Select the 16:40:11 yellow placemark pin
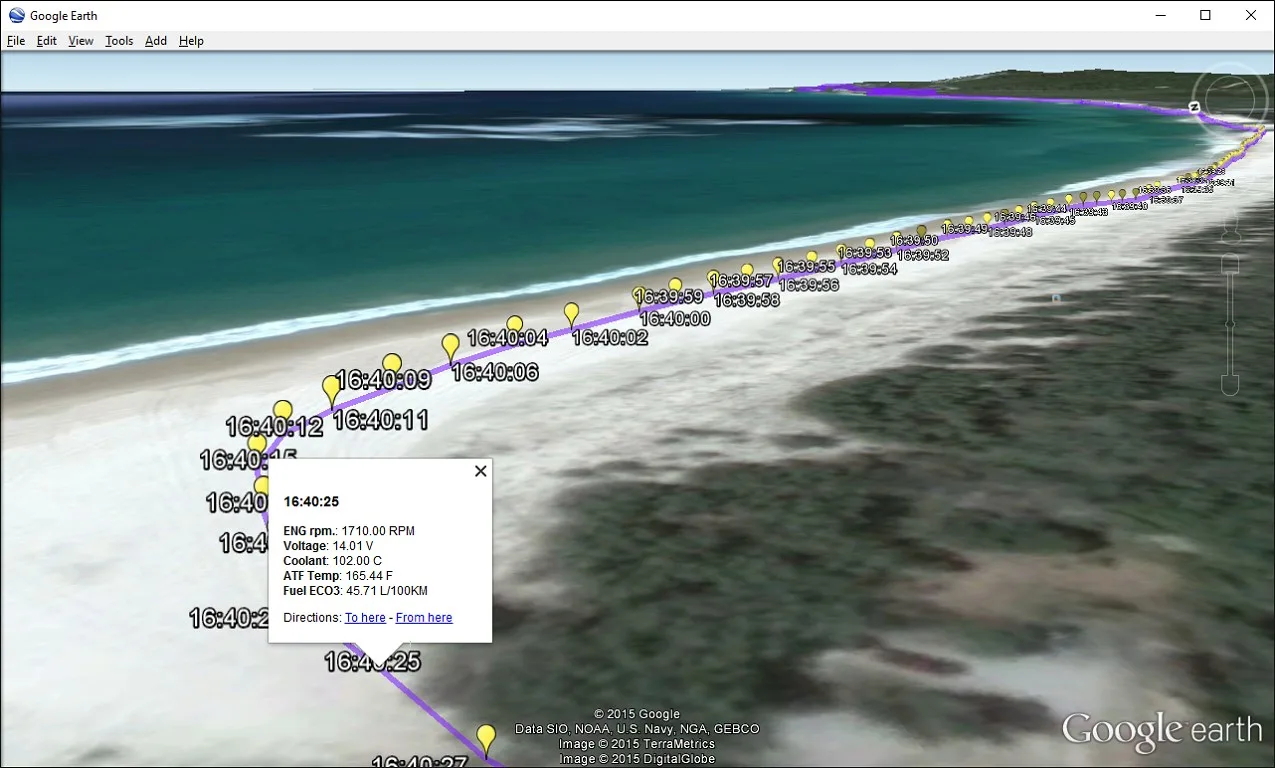Screen dimensions: 1275x768 coord(331,391)
